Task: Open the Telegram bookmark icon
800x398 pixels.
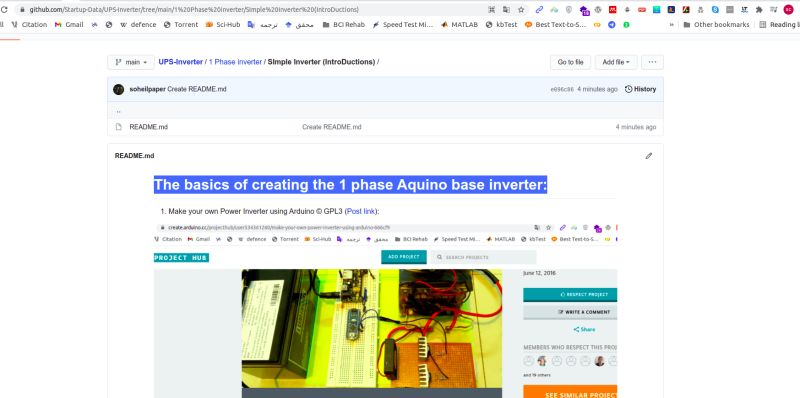Action: click(x=612, y=24)
